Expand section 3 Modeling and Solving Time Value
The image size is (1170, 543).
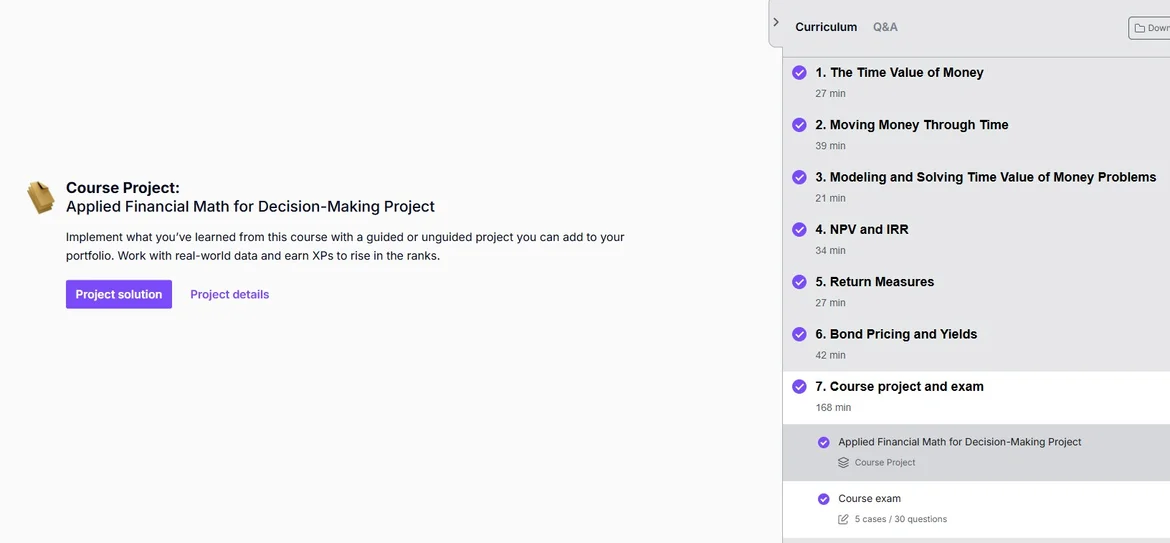click(x=985, y=177)
